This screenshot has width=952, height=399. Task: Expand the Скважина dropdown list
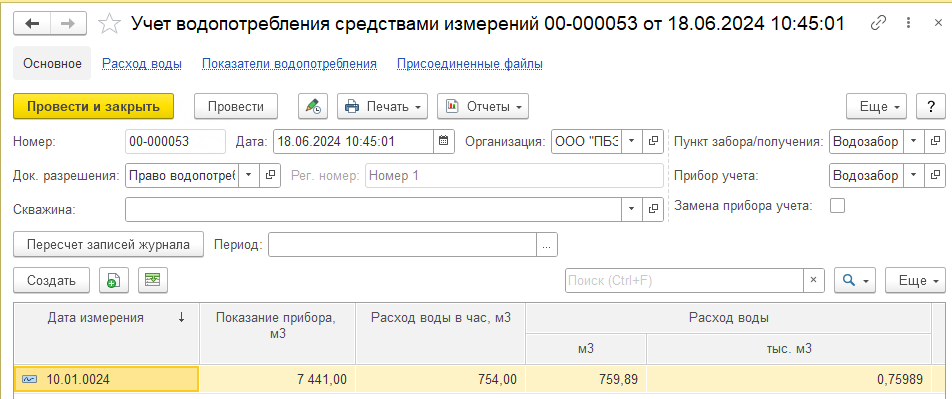point(631,209)
